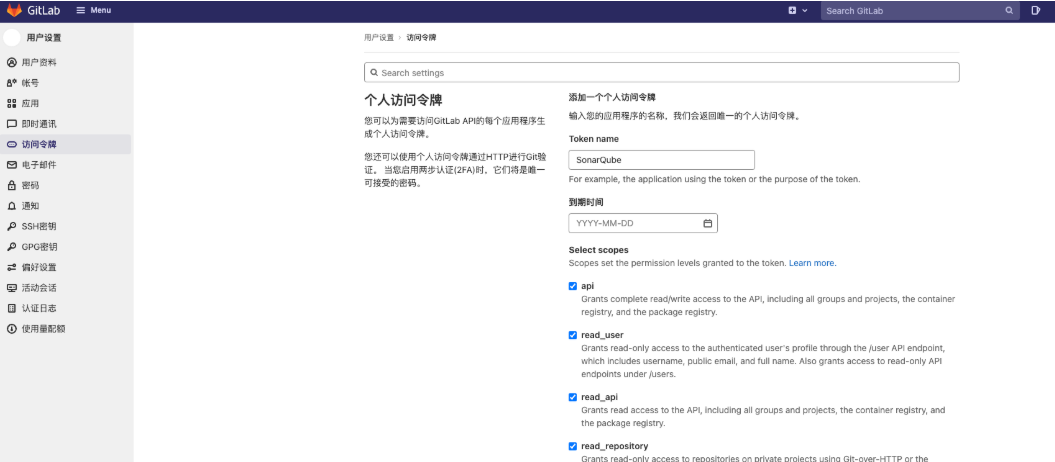Open 使用量配额 in the sidebar
The width and height of the screenshot is (1055, 462).
click(66, 329)
